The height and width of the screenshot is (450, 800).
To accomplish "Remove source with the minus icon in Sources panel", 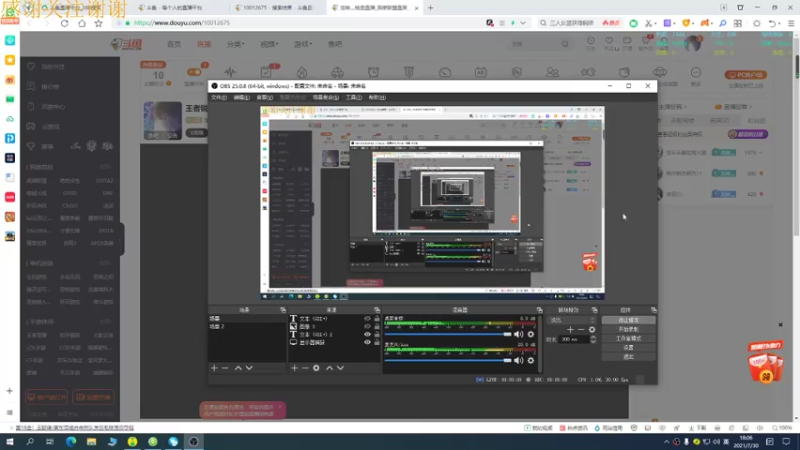I will (x=305, y=368).
